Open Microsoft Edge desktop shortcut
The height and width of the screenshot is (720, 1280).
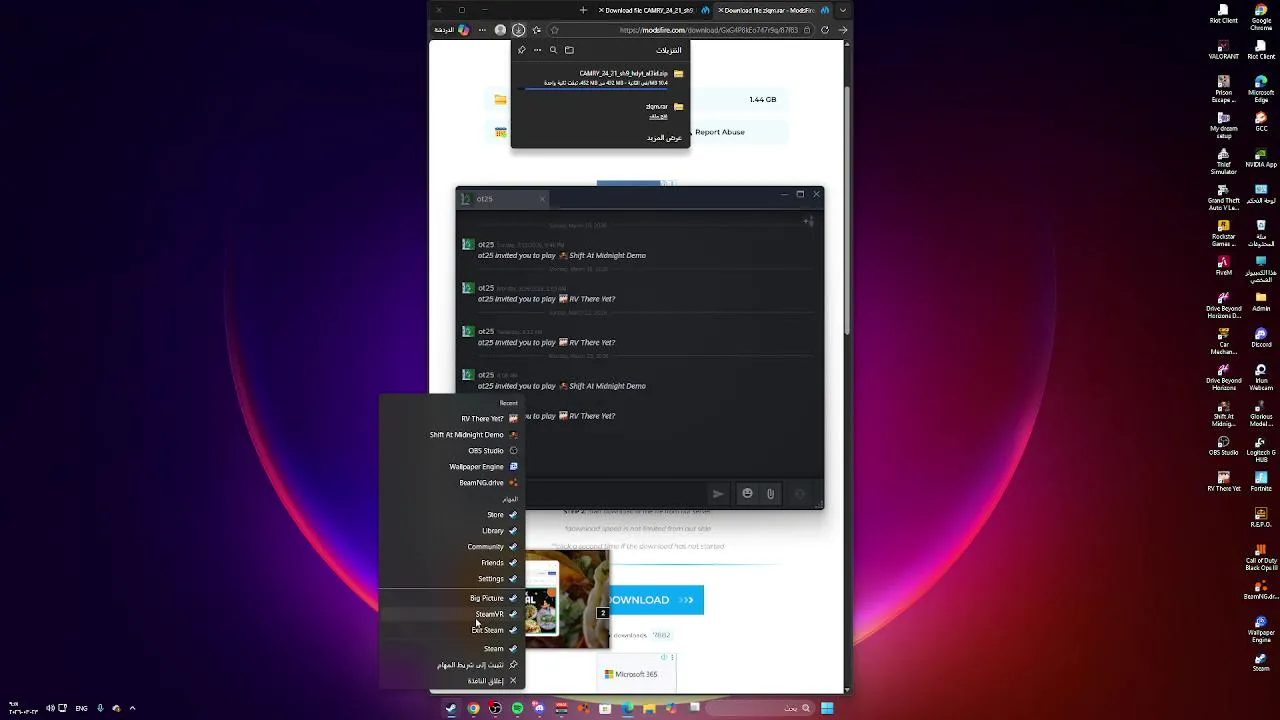pyautogui.click(x=1261, y=89)
